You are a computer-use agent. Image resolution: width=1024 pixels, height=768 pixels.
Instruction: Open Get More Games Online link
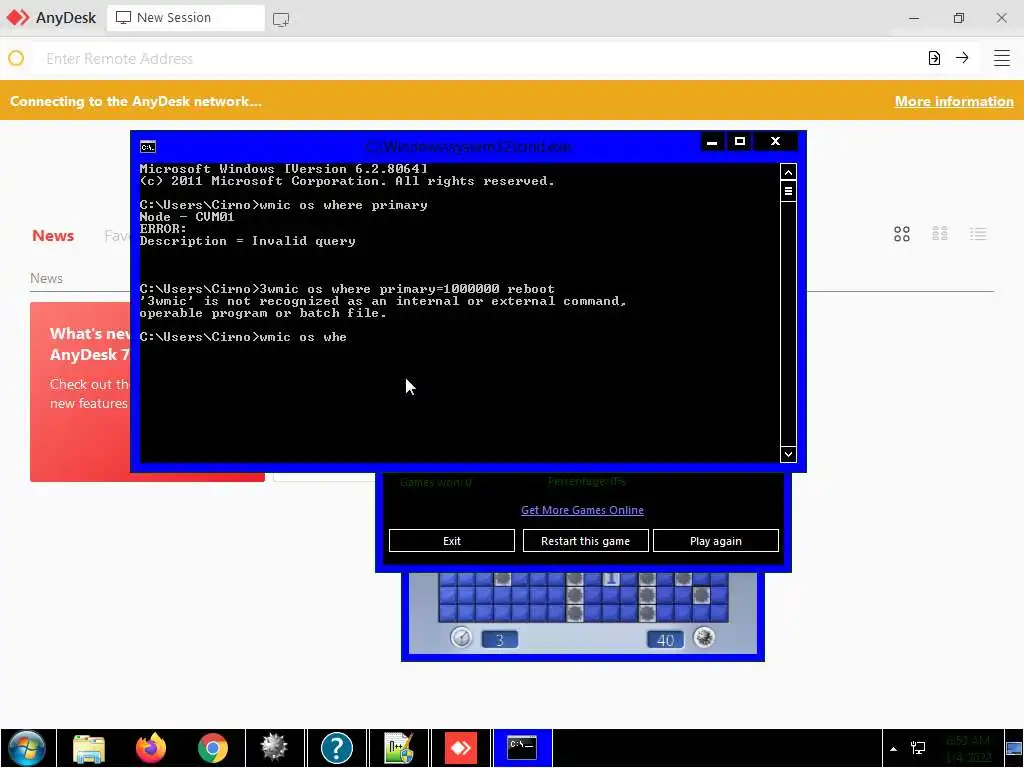point(582,510)
